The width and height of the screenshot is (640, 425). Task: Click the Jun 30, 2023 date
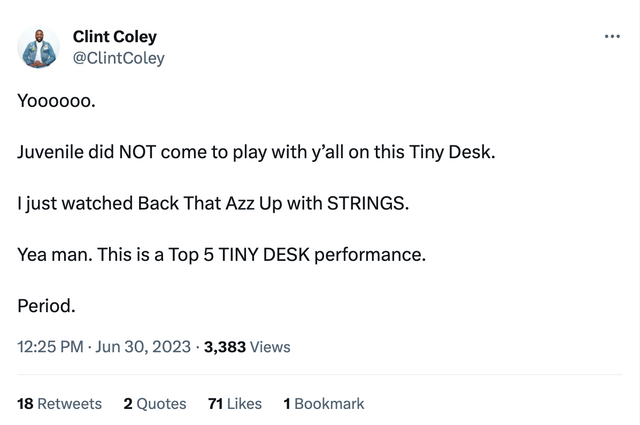(x=142, y=347)
